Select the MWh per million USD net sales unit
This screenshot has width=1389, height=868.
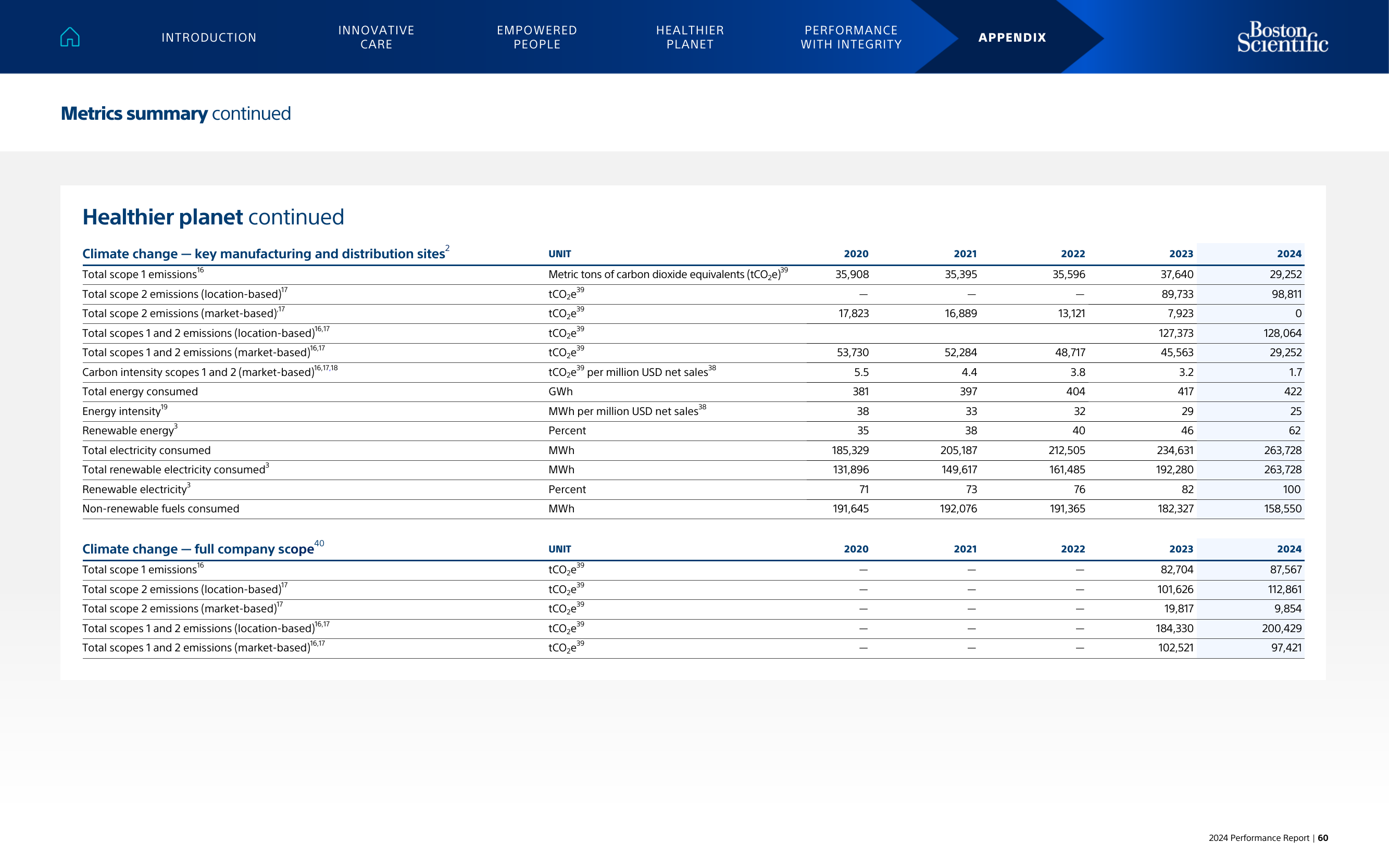(627, 411)
